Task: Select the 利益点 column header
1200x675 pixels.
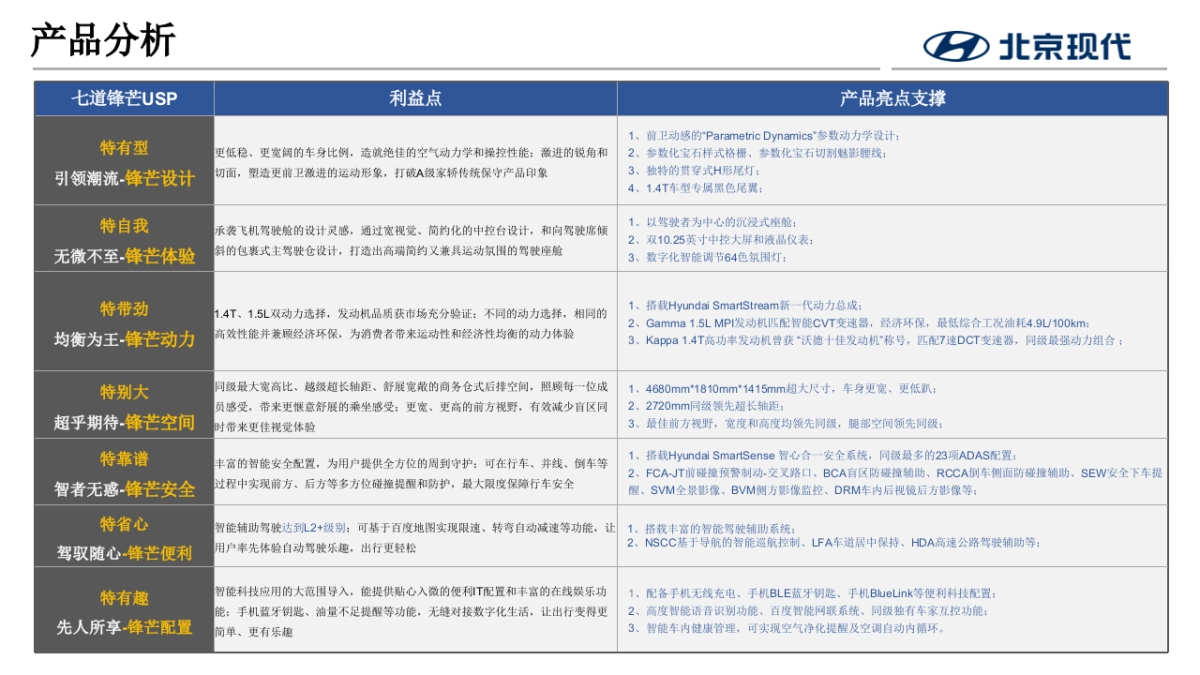Action: coord(416,98)
